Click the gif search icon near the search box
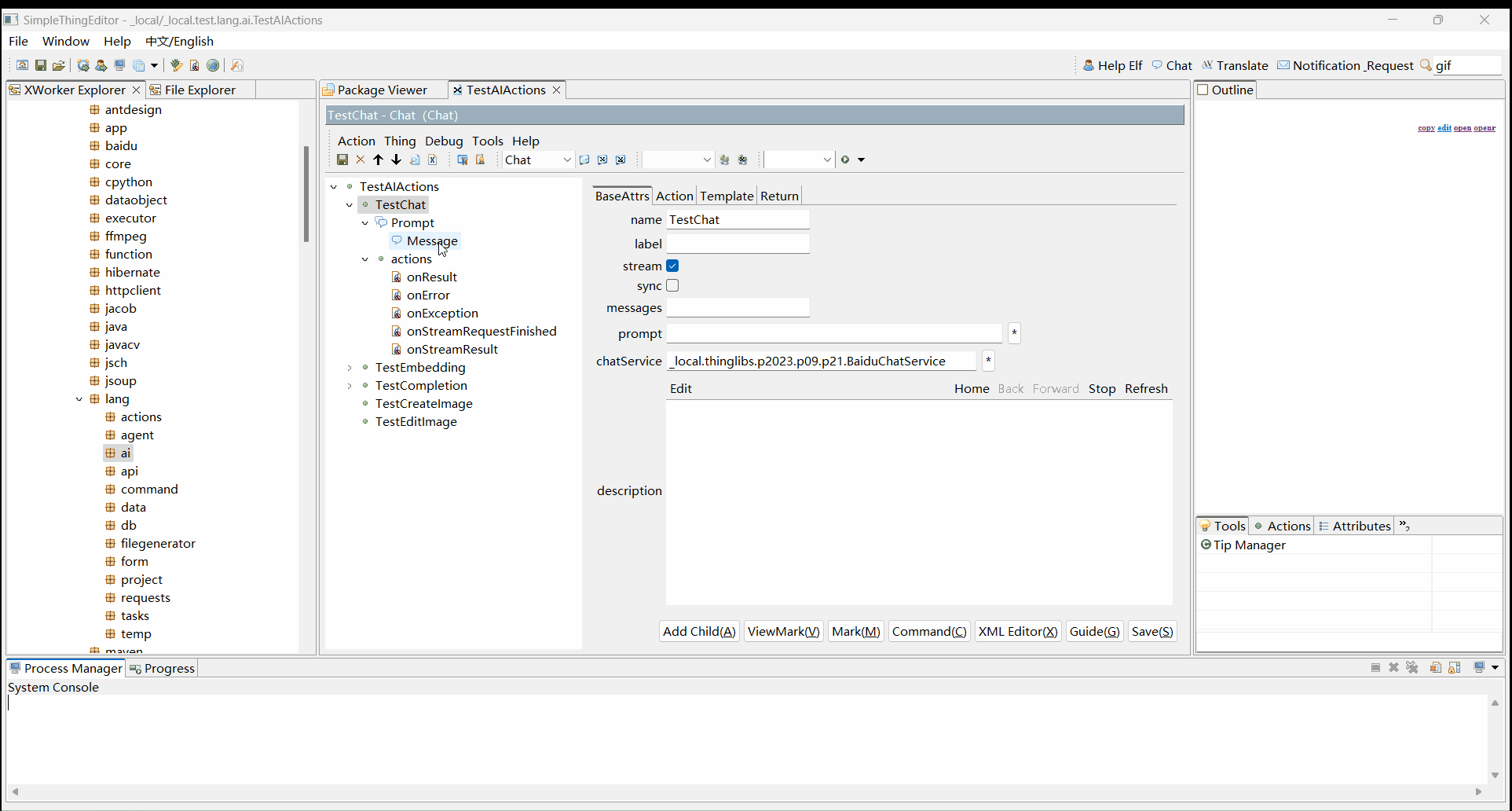1512x811 pixels. 1425,65
